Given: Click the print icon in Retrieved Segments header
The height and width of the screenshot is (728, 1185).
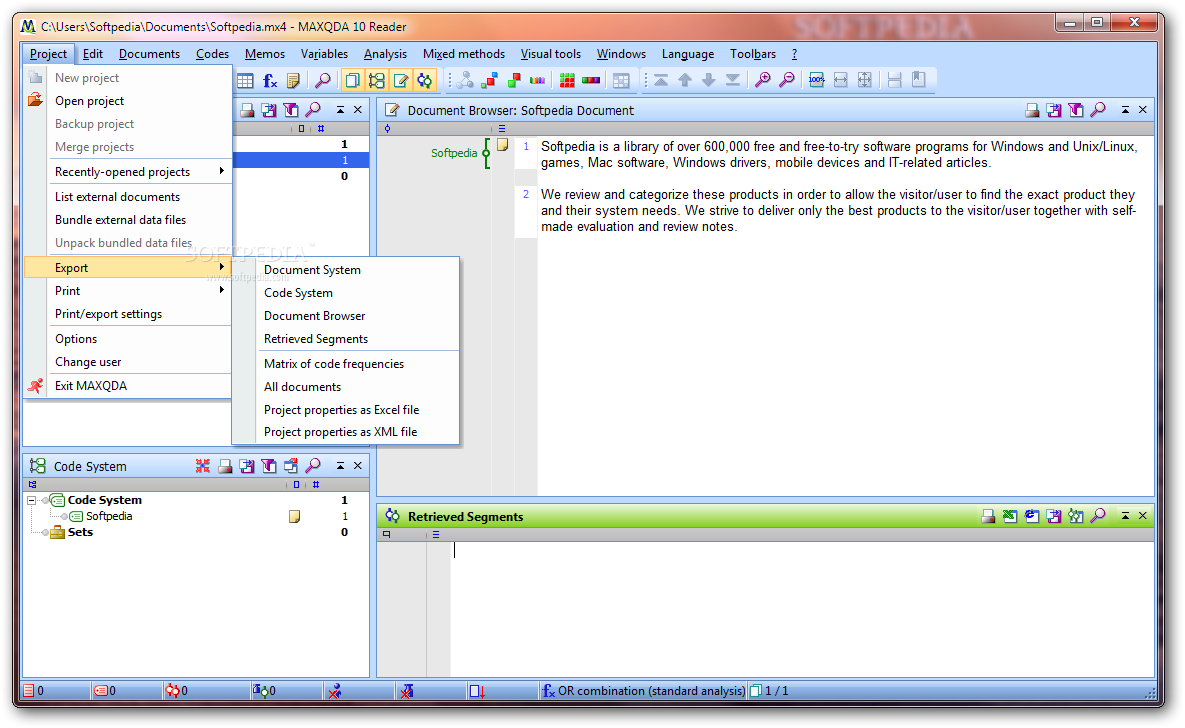Looking at the screenshot, I should [988, 516].
